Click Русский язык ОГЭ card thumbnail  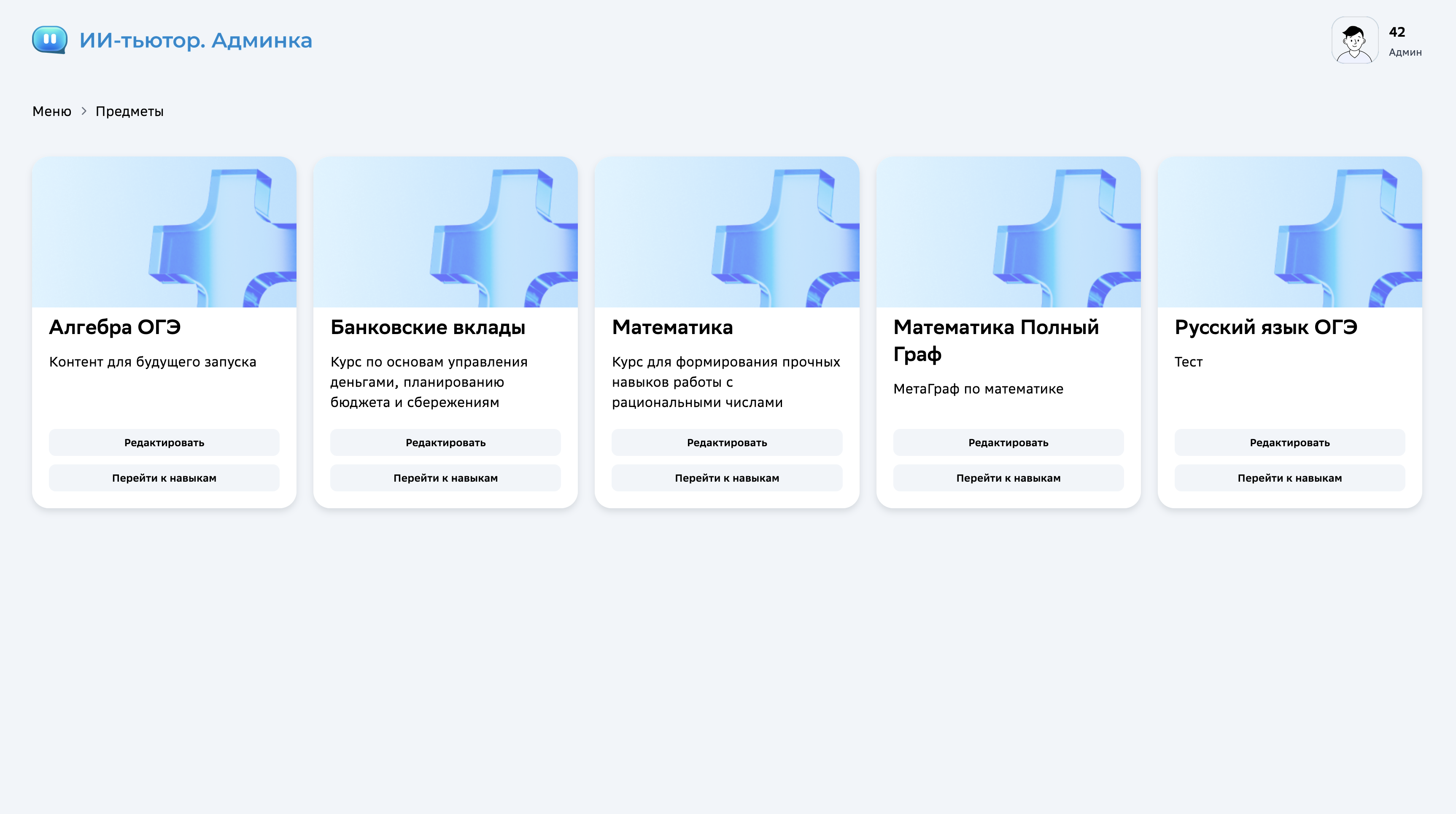(x=1289, y=232)
